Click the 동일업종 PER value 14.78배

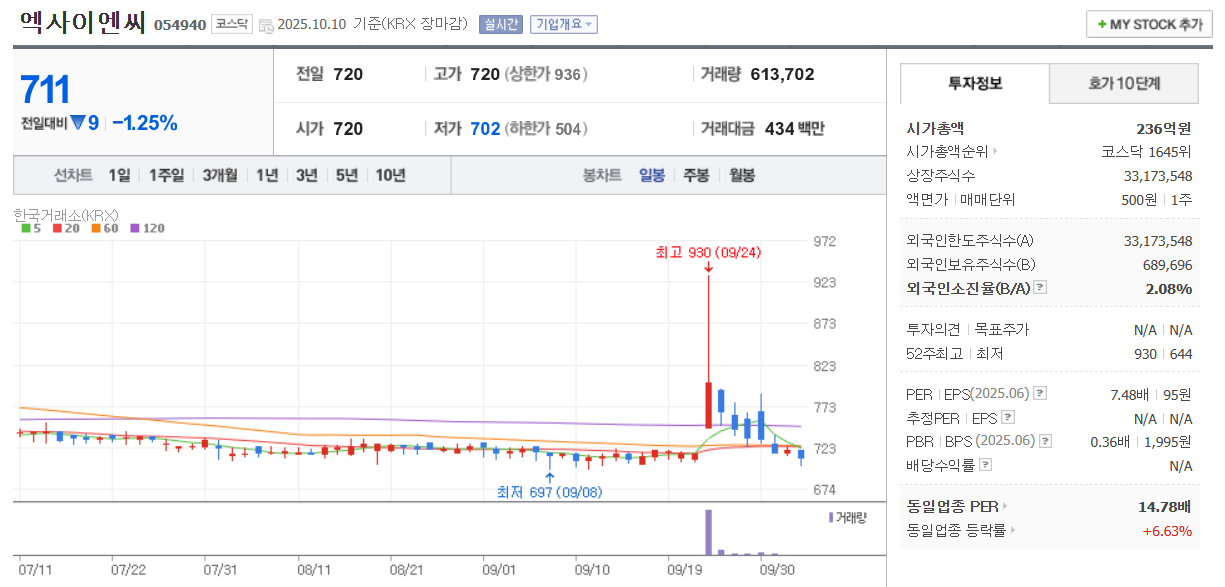coord(1165,507)
